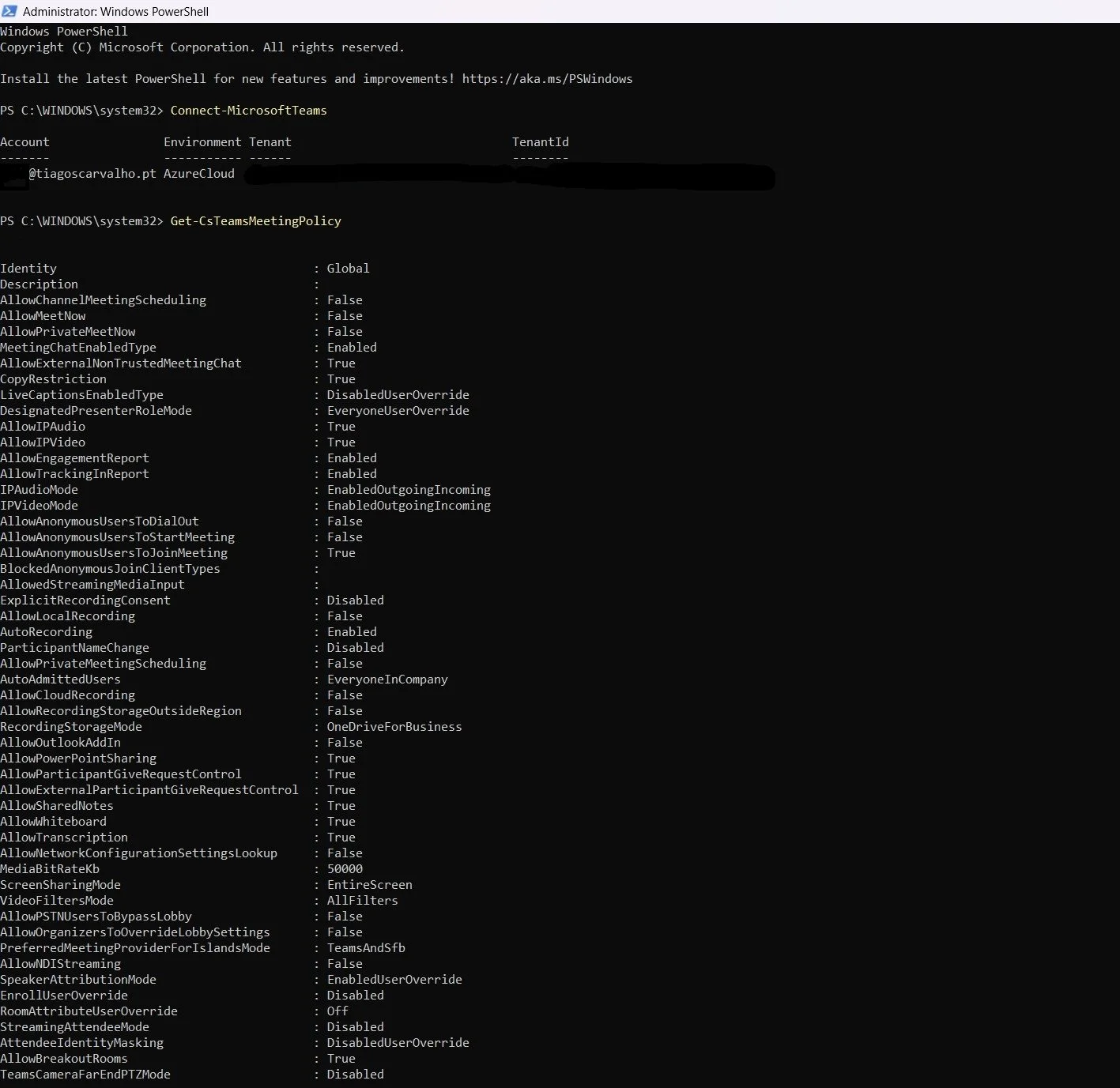This screenshot has width=1120, height=1088.
Task: Click the IPAudioMode property name
Action: point(39,490)
